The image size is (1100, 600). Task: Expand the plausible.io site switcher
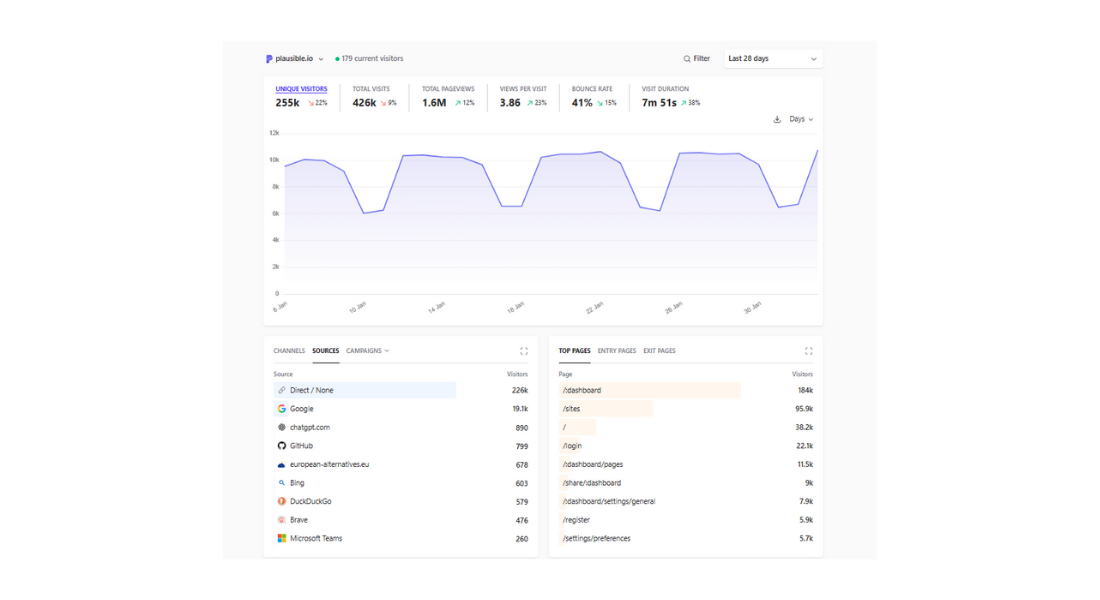click(x=299, y=59)
